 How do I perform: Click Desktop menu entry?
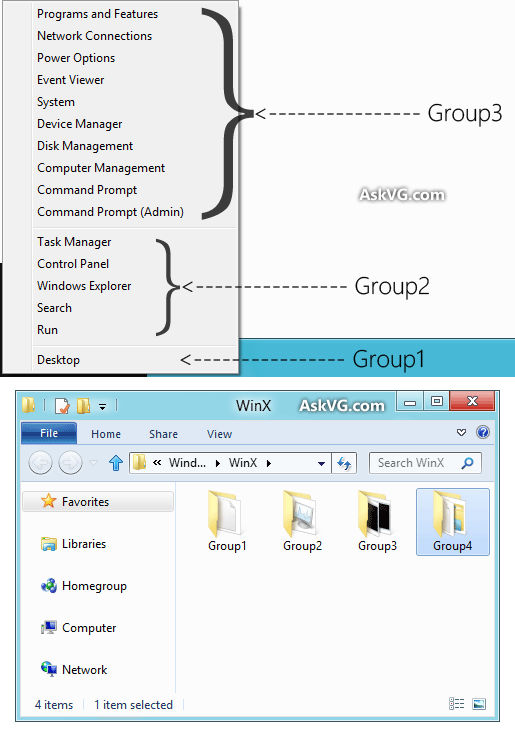[58, 360]
